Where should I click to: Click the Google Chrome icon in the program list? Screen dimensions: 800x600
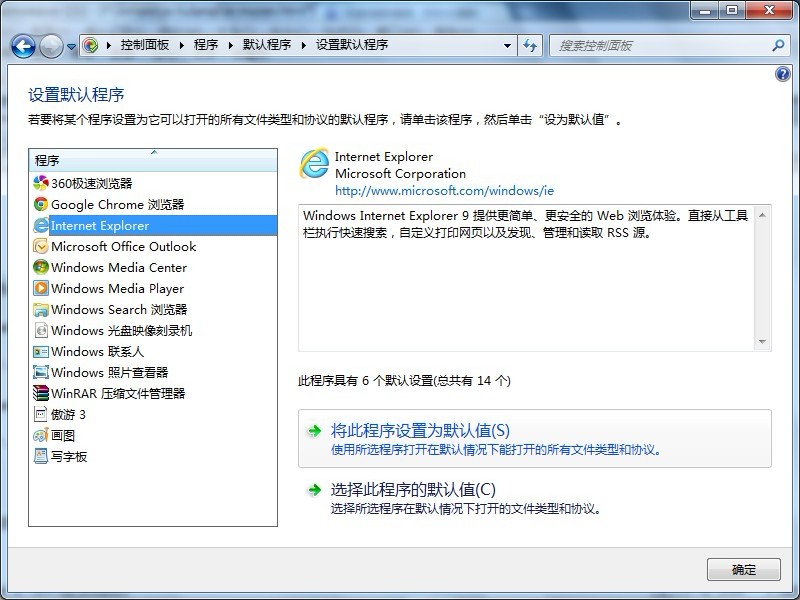(x=41, y=204)
